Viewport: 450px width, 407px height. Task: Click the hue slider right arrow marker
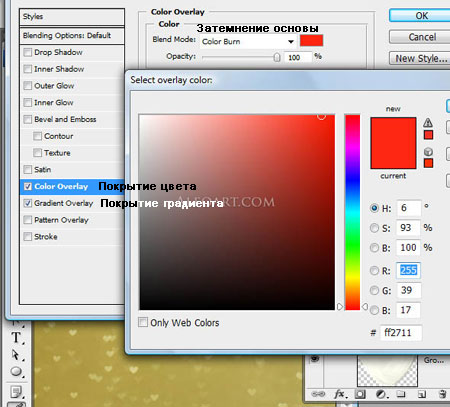point(365,306)
